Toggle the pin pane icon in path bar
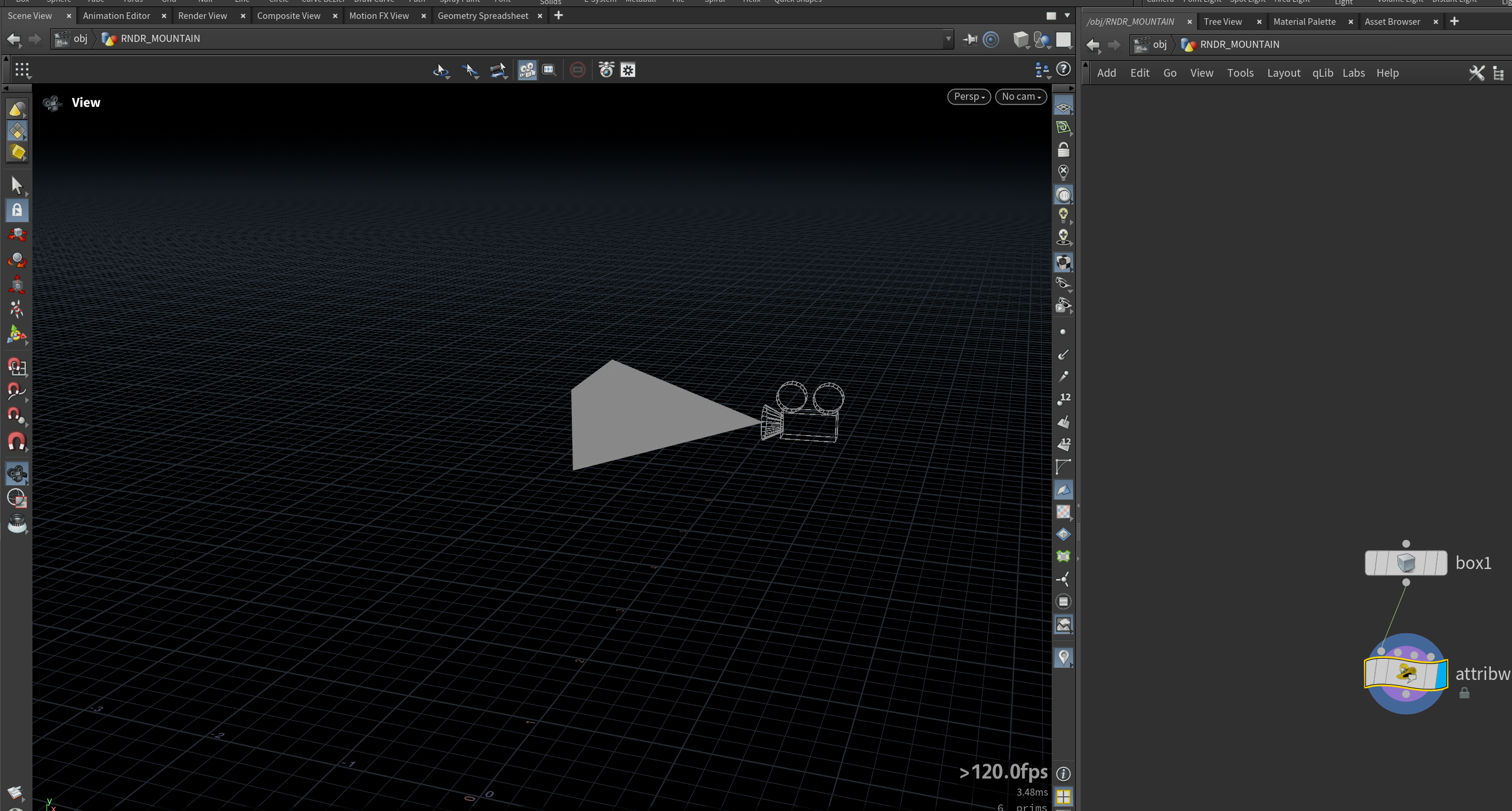 click(970, 40)
